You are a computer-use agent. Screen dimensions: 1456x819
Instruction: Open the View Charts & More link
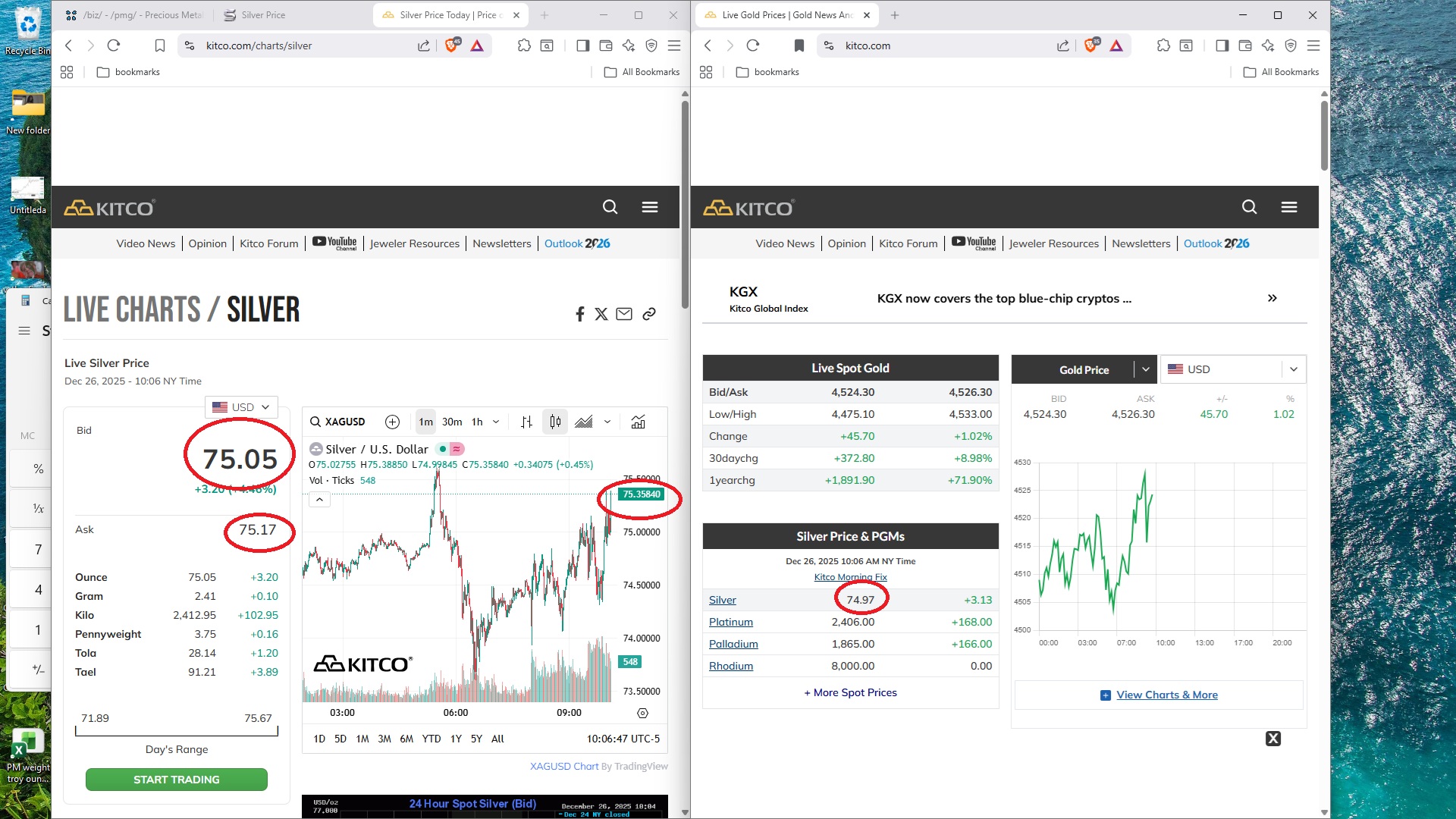pyautogui.click(x=1166, y=695)
